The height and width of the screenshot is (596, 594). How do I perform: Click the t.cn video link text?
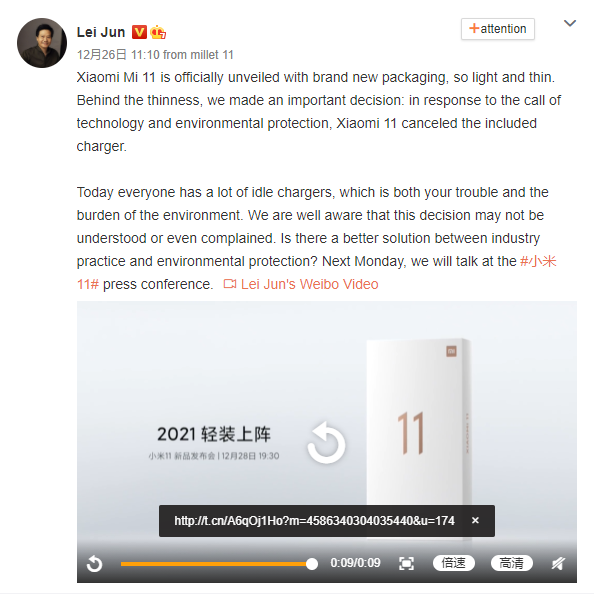click(314, 521)
